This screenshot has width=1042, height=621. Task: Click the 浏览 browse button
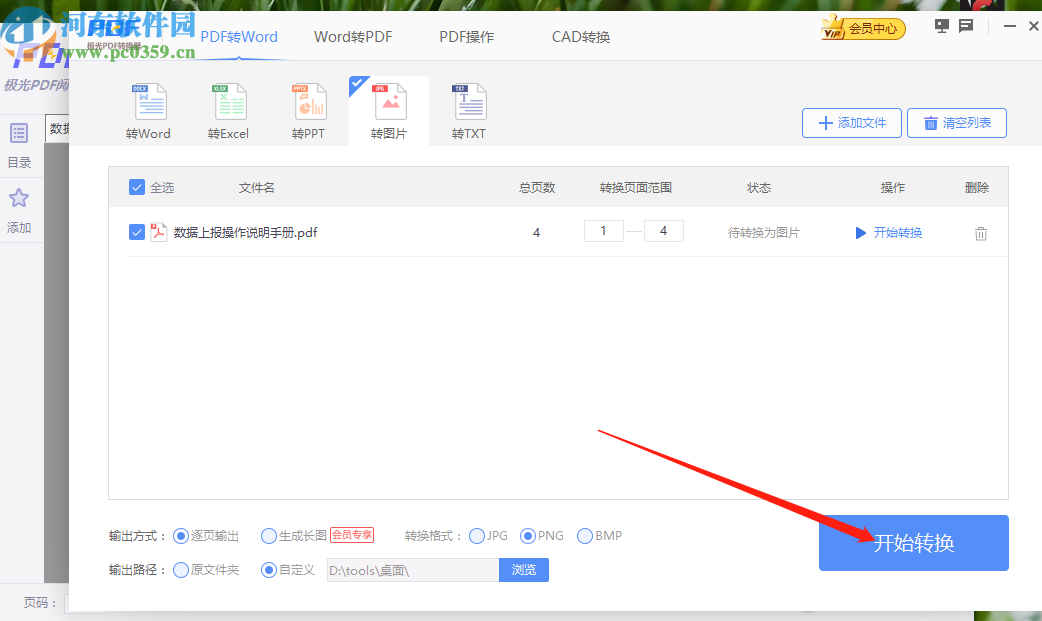pyautogui.click(x=524, y=570)
